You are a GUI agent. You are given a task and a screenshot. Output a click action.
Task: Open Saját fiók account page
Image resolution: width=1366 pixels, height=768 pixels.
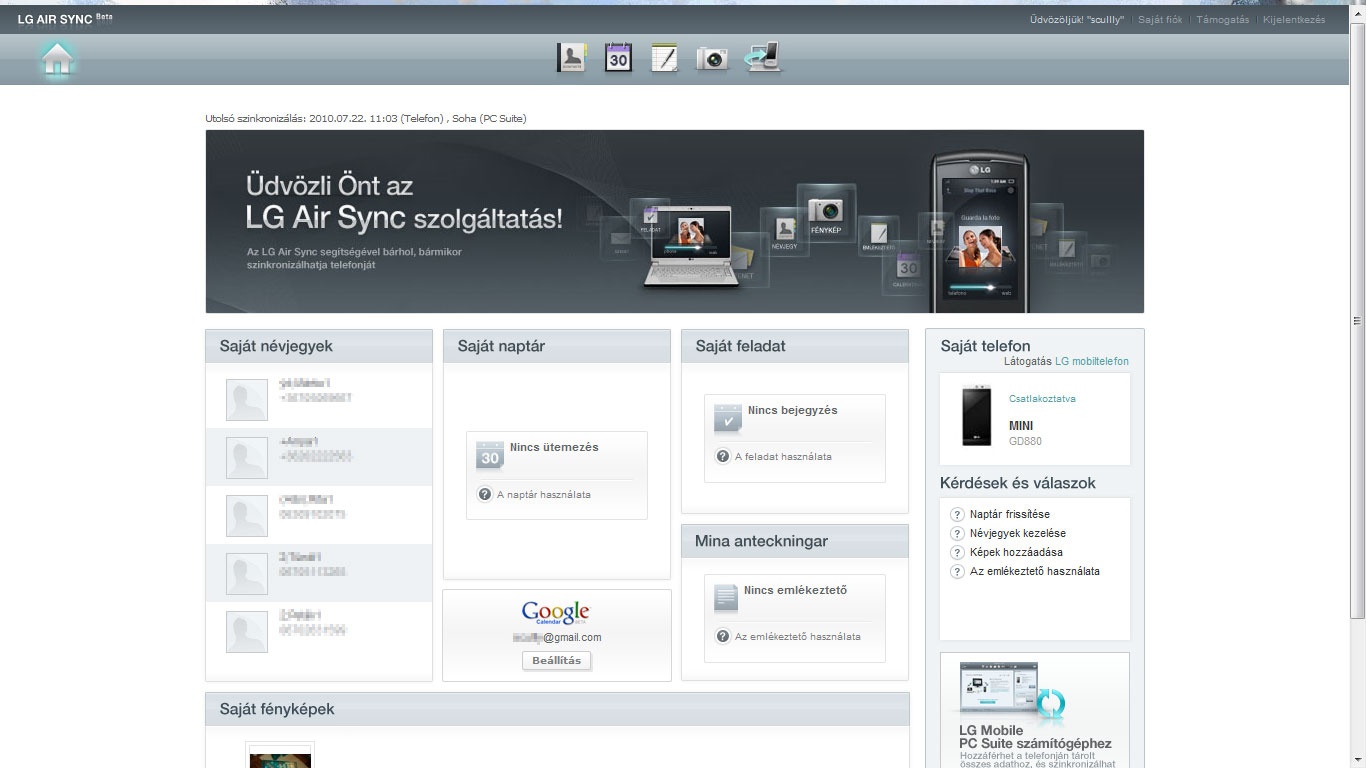point(1160,20)
